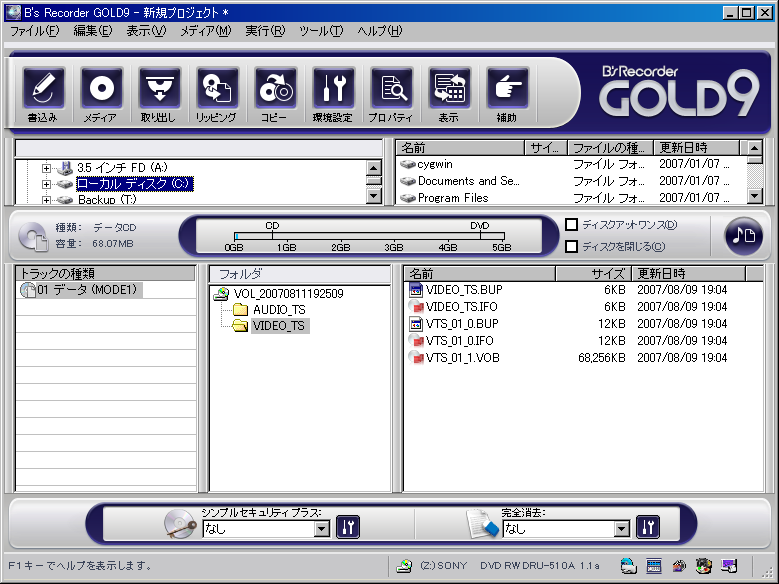Viewport: 779px width, 584px height.
Task: Click the 書込み (write) toolbar icon
Action: 43,88
